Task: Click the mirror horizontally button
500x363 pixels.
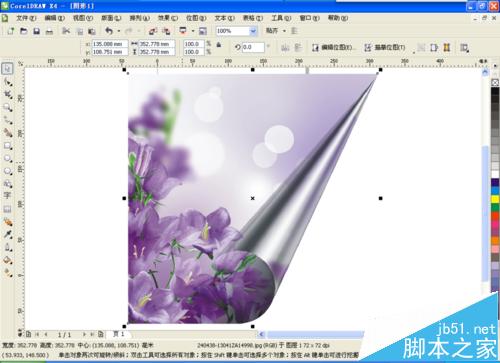Action: pyautogui.click(x=285, y=48)
